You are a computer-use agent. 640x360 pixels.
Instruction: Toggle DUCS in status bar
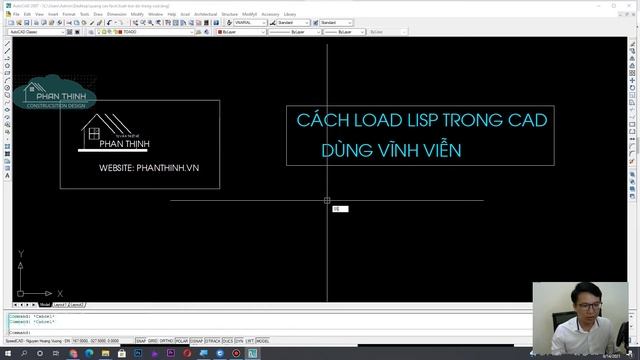click(228, 341)
